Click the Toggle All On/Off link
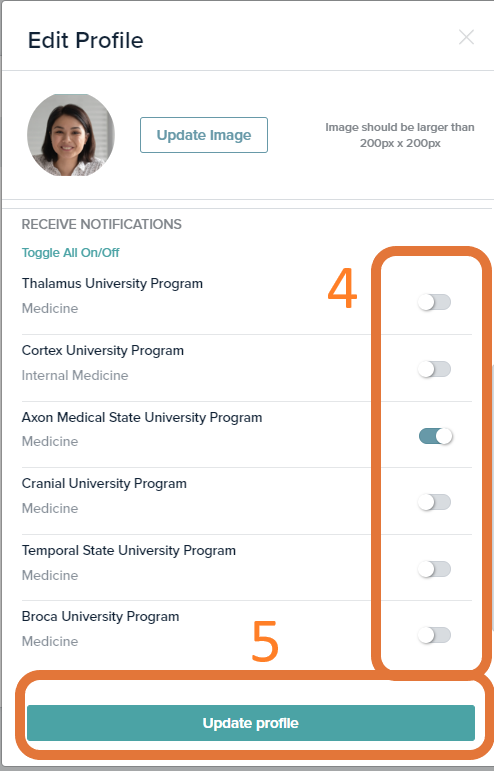 pos(71,253)
